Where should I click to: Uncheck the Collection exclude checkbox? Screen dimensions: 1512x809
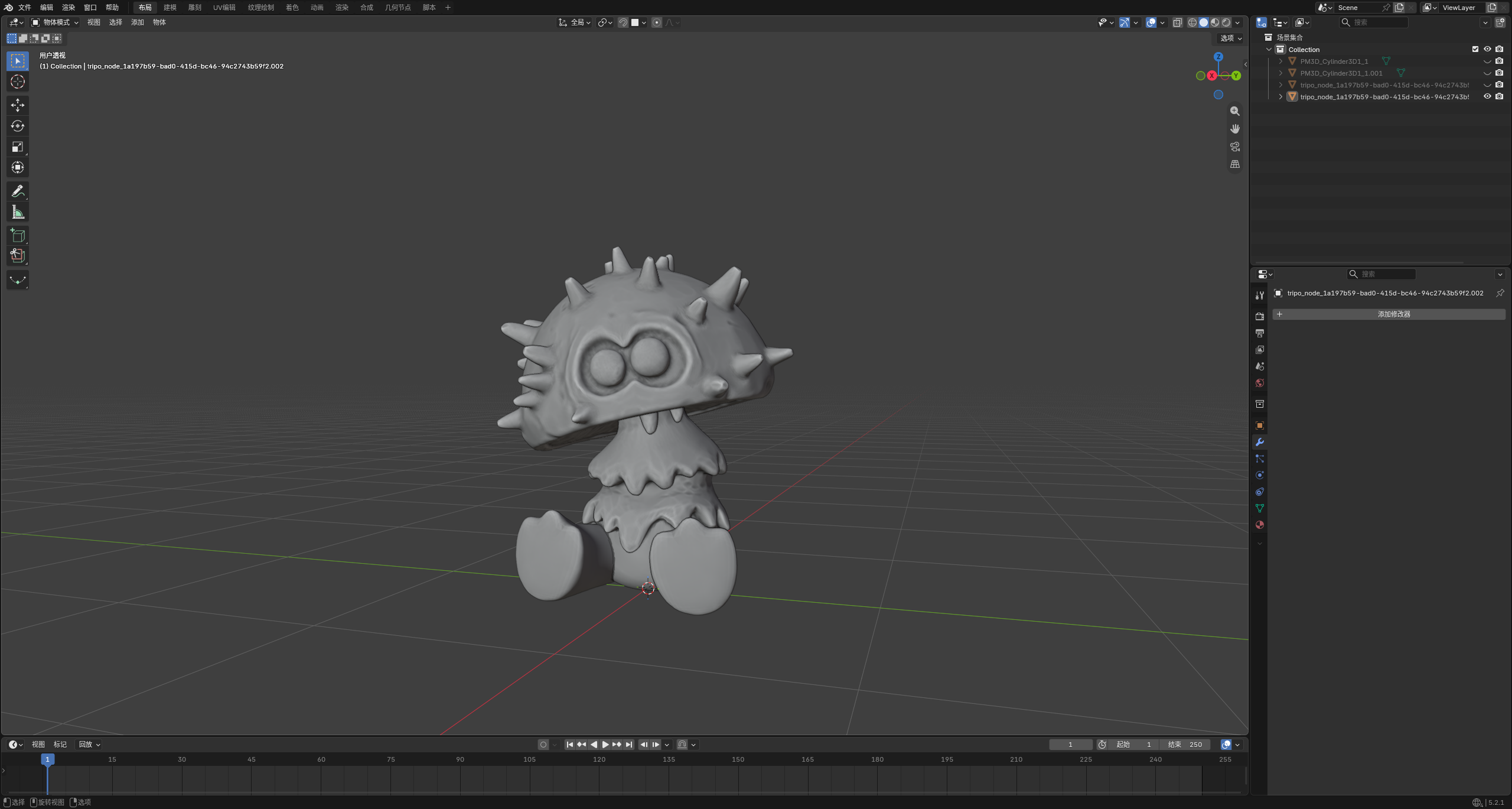tap(1475, 49)
